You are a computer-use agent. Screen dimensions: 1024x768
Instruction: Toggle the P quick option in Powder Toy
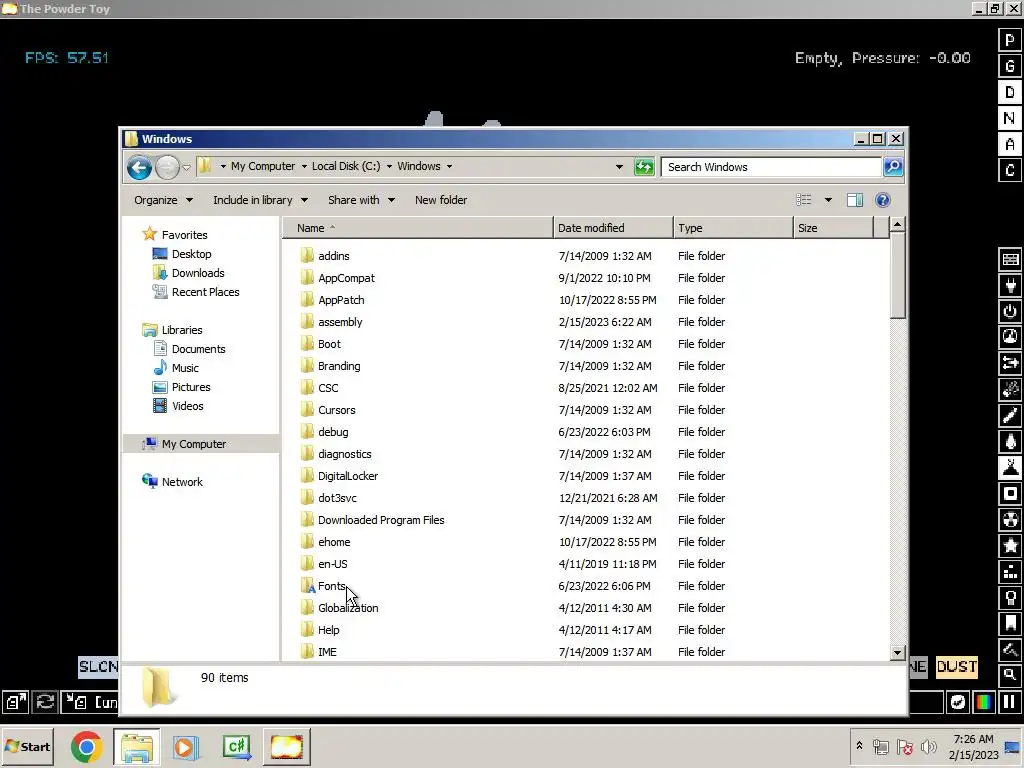tap(1010, 40)
